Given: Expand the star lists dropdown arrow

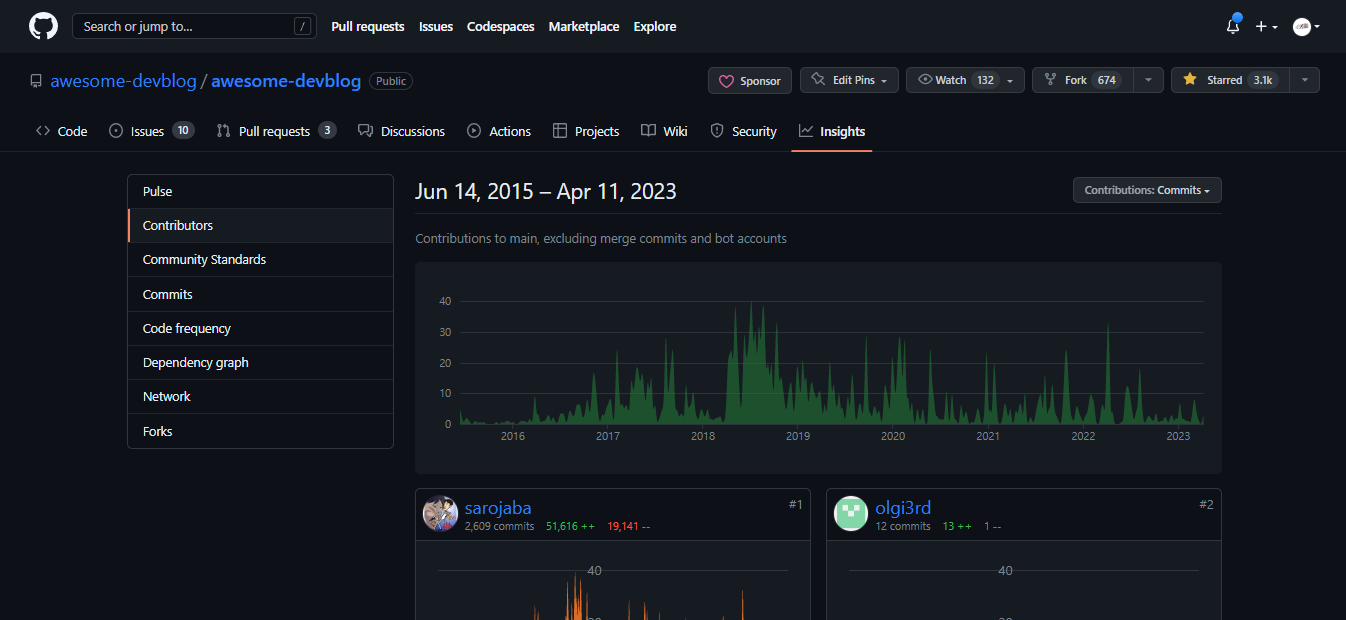Looking at the screenshot, I should [x=1305, y=80].
